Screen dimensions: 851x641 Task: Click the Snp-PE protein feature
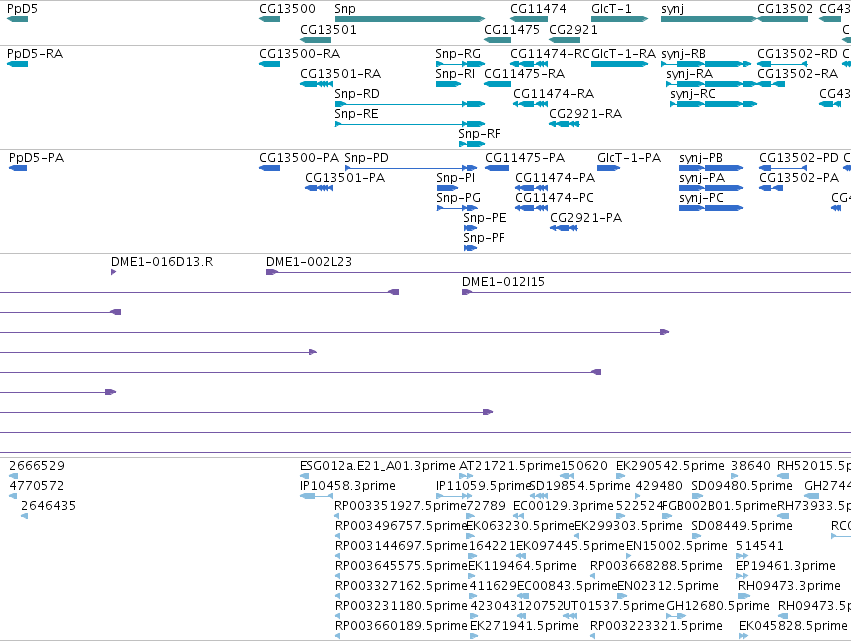(470, 229)
